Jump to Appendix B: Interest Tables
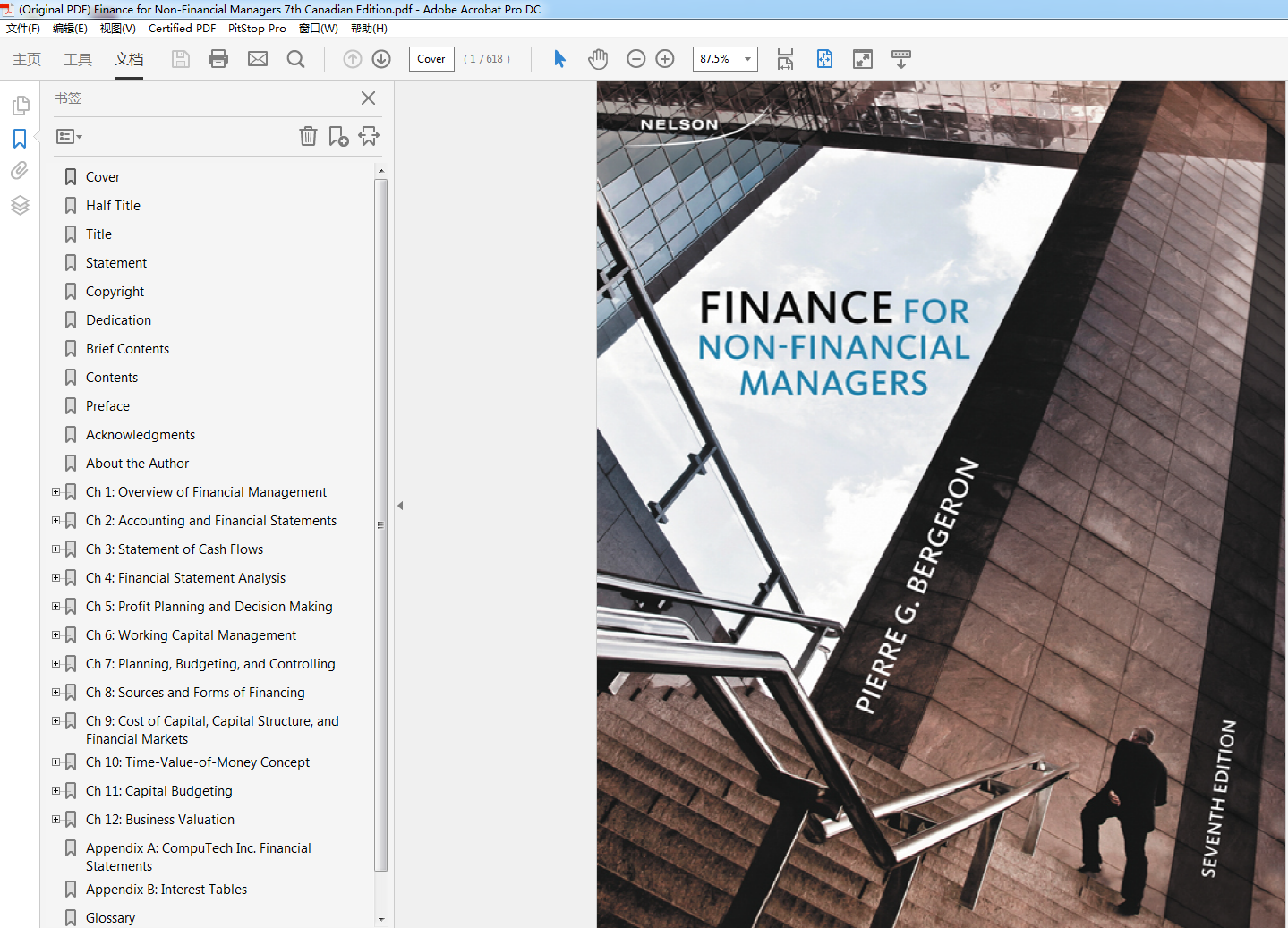Viewport: 1288px width, 928px height. (x=166, y=890)
